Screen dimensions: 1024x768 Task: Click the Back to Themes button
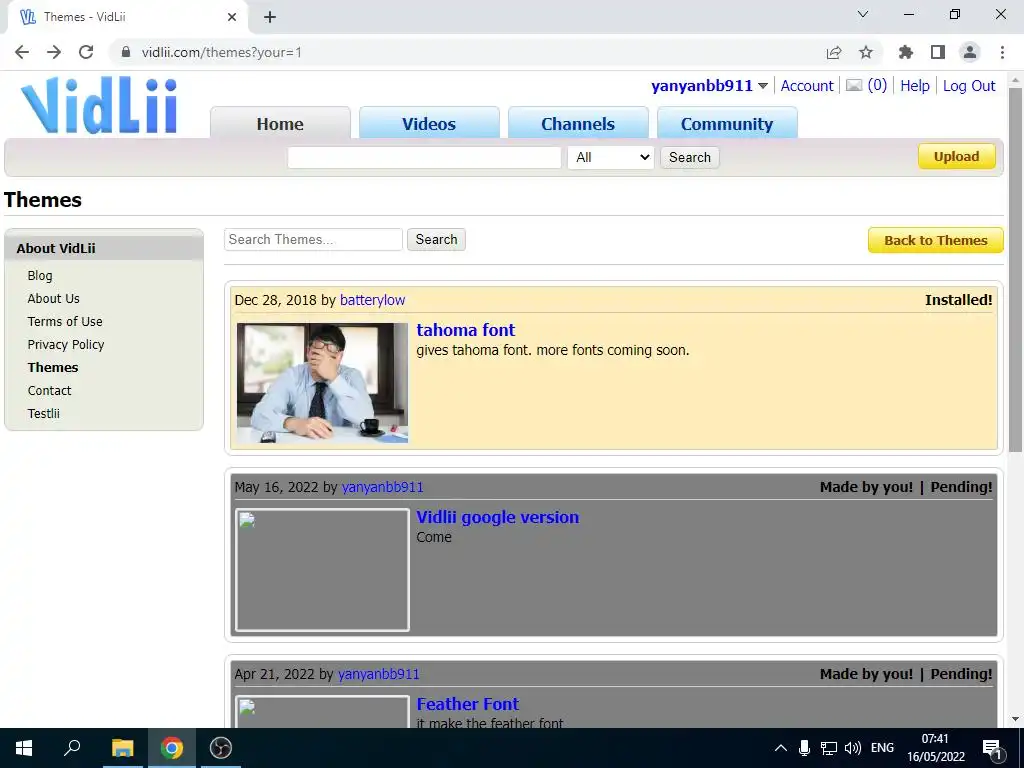(936, 240)
